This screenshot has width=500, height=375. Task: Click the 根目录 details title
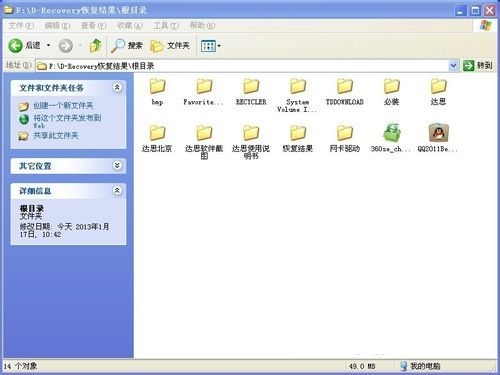[x=32, y=209]
